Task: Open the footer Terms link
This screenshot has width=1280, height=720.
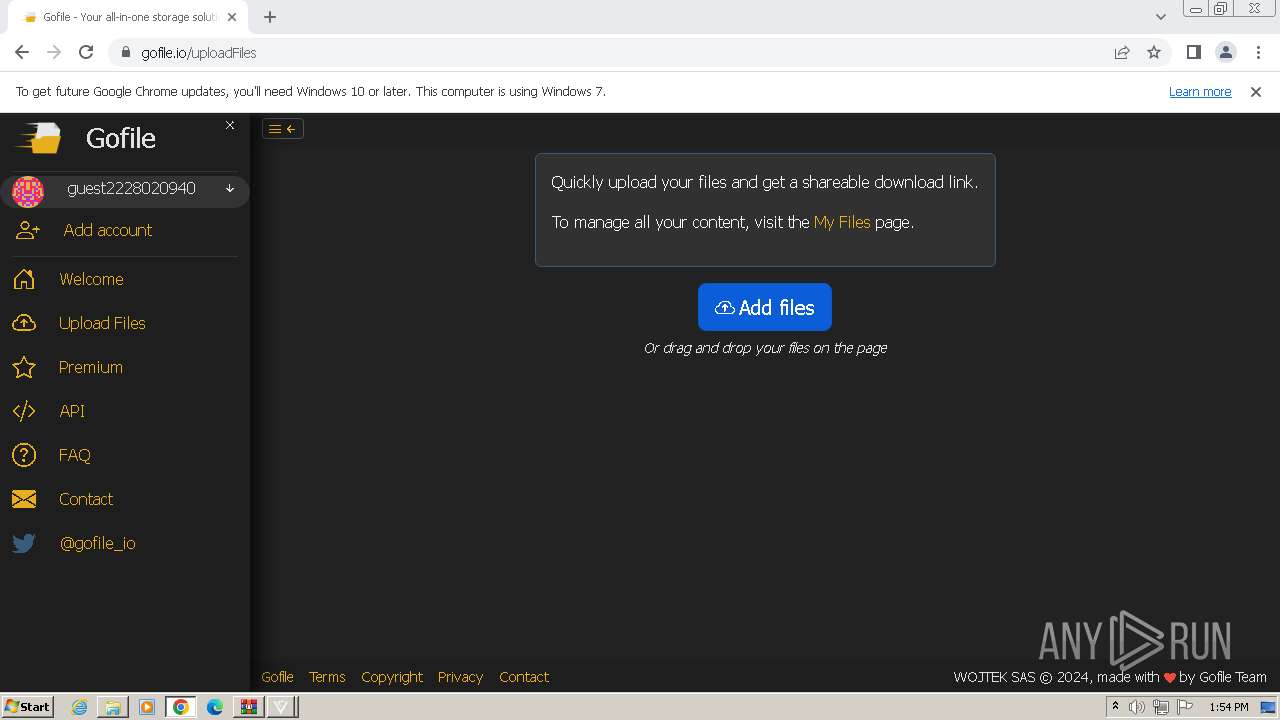Action: click(x=327, y=677)
